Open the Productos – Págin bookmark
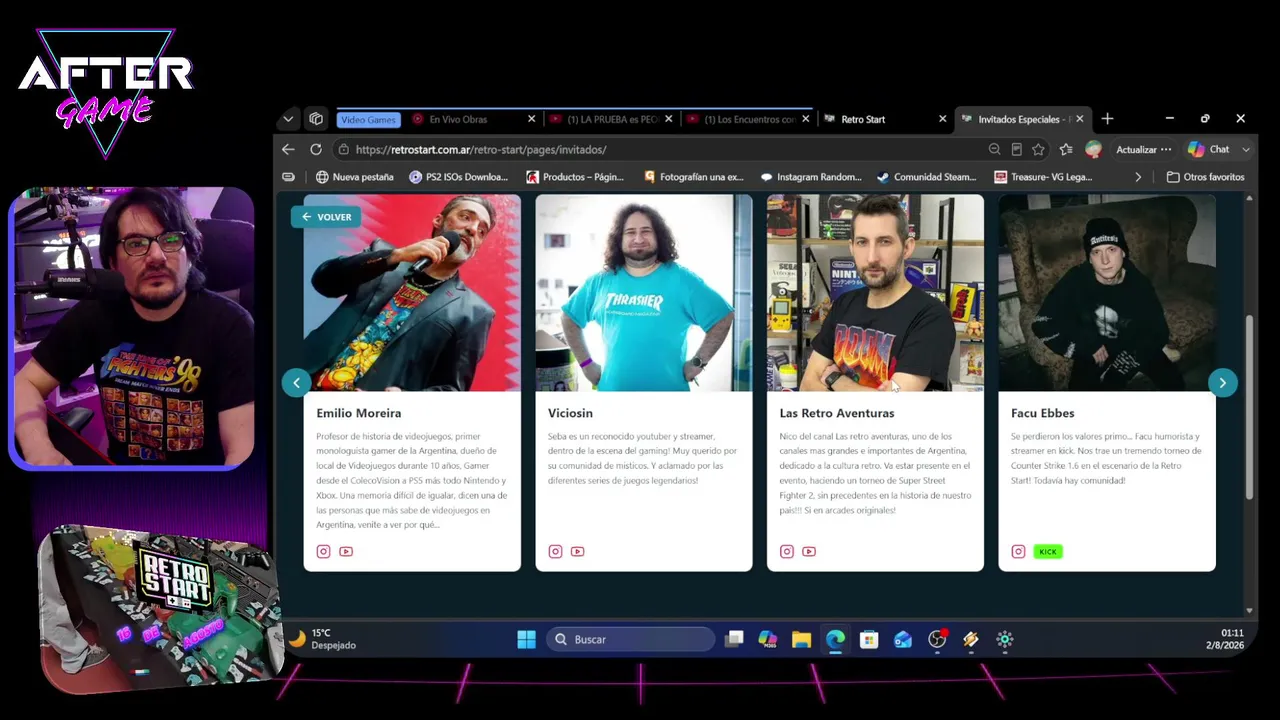Screen dimensions: 1280x720 point(575,177)
